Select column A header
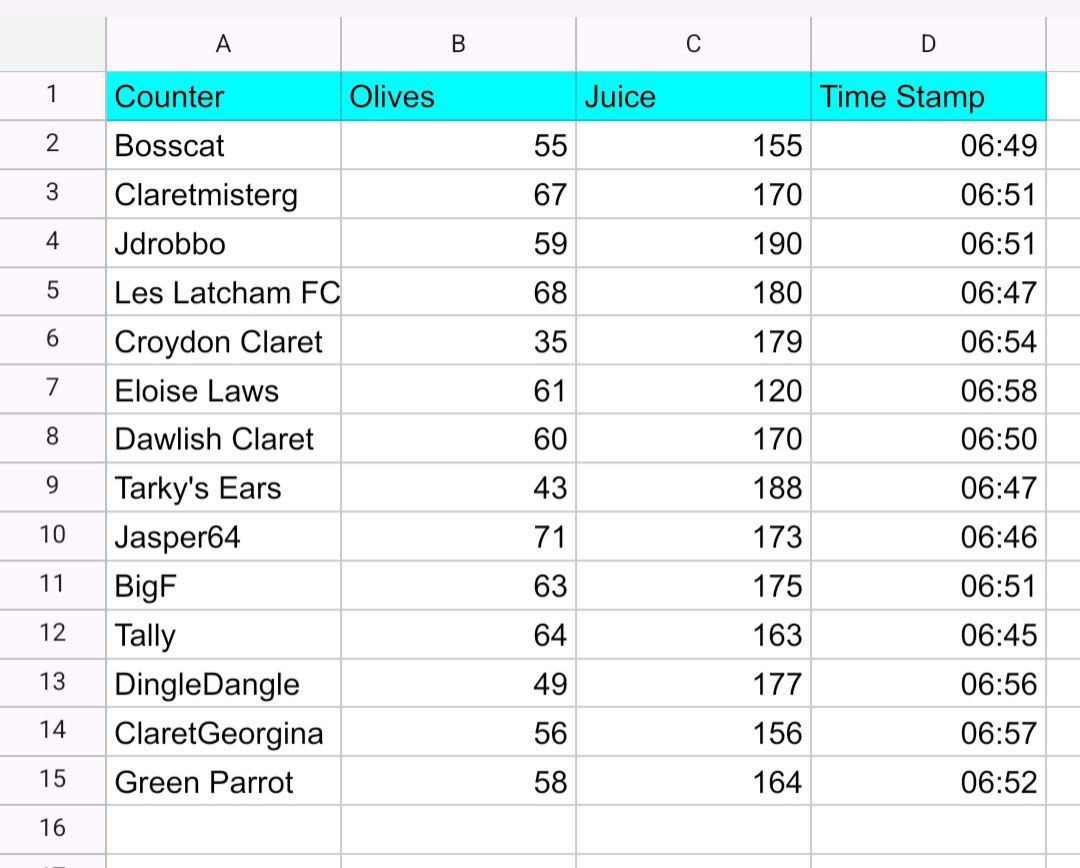Image resolution: width=1080 pixels, height=868 pixels. pyautogui.click(x=223, y=45)
